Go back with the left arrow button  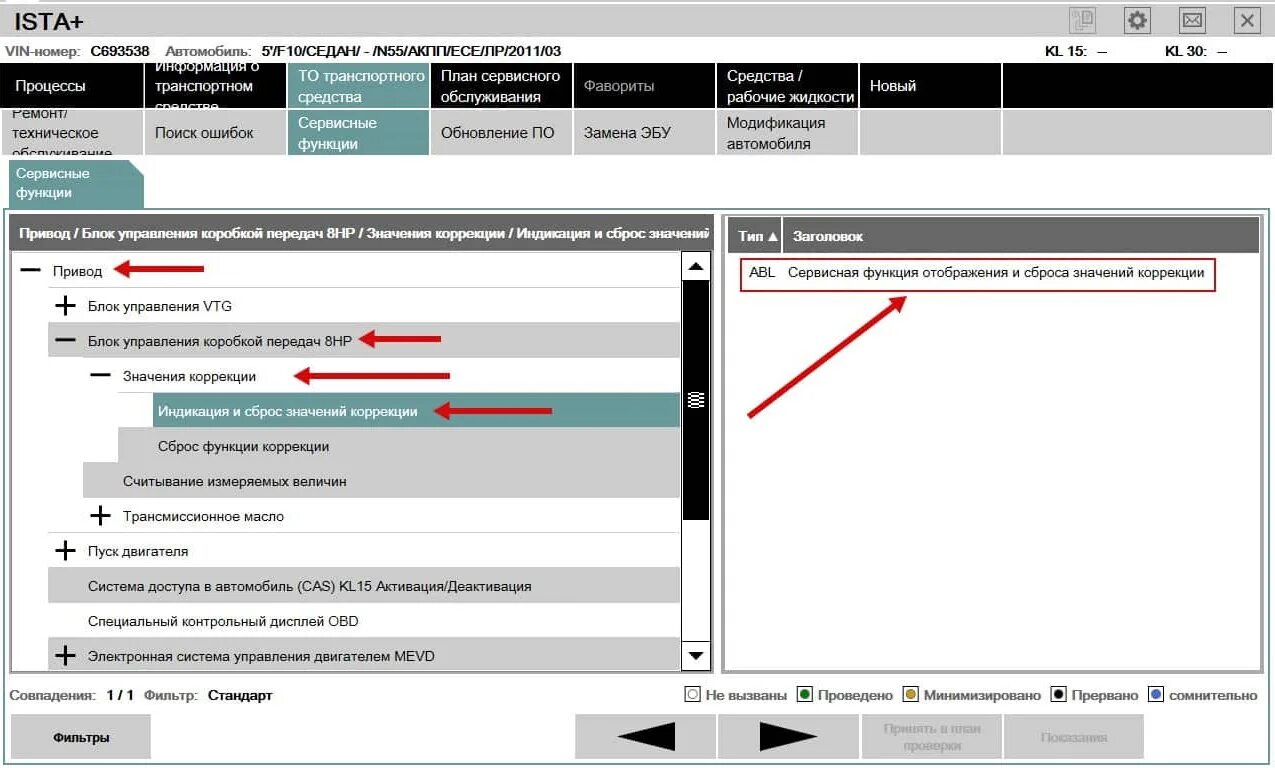point(645,737)
